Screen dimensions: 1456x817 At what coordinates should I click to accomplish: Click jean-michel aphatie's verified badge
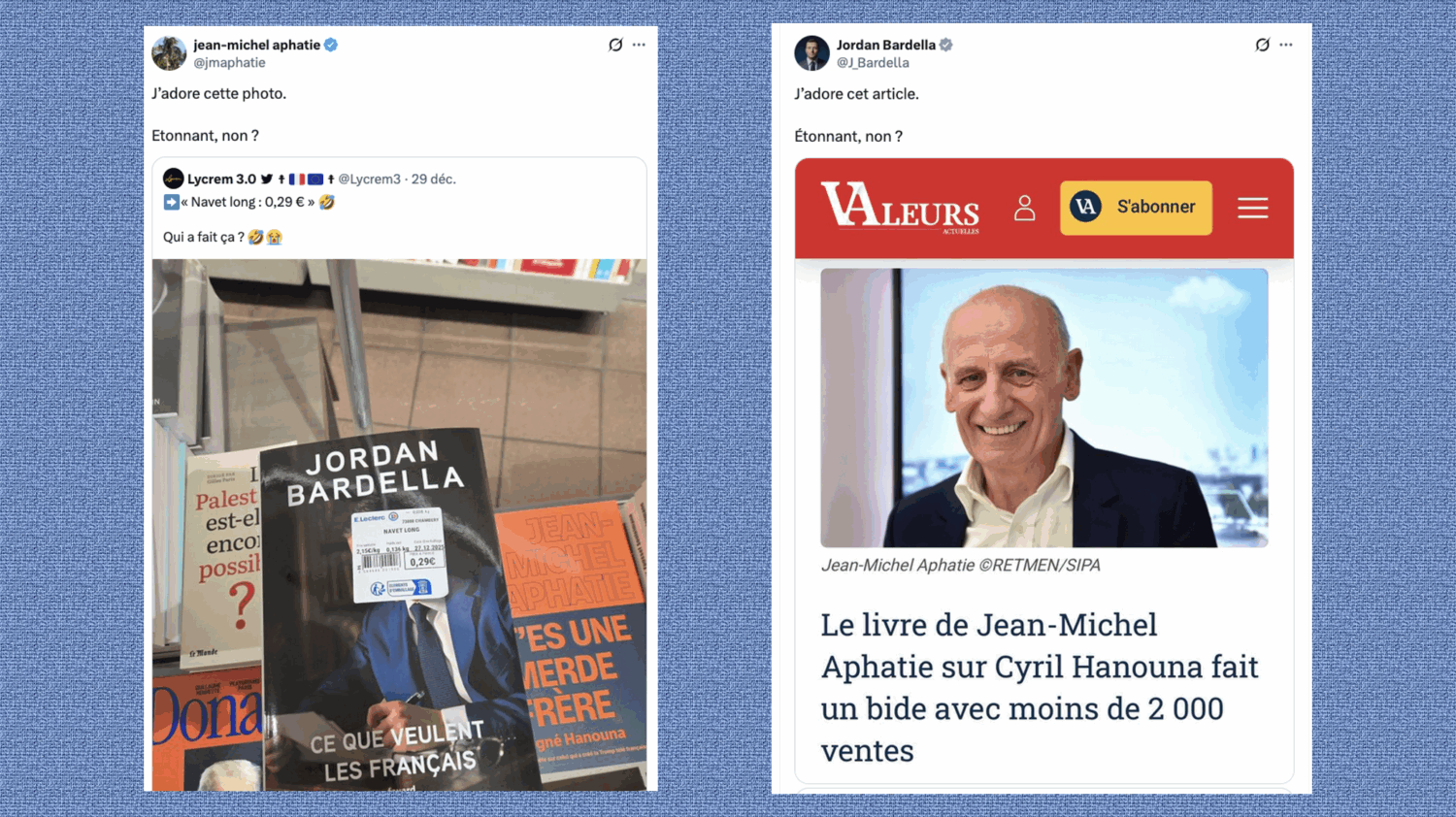(331, 45)
